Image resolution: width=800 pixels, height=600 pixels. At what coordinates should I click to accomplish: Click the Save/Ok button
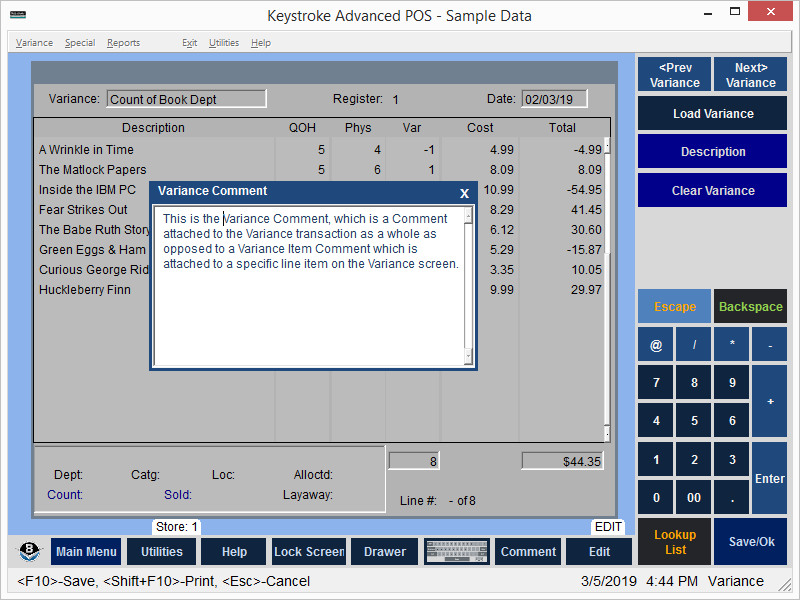tap(750, 542)
